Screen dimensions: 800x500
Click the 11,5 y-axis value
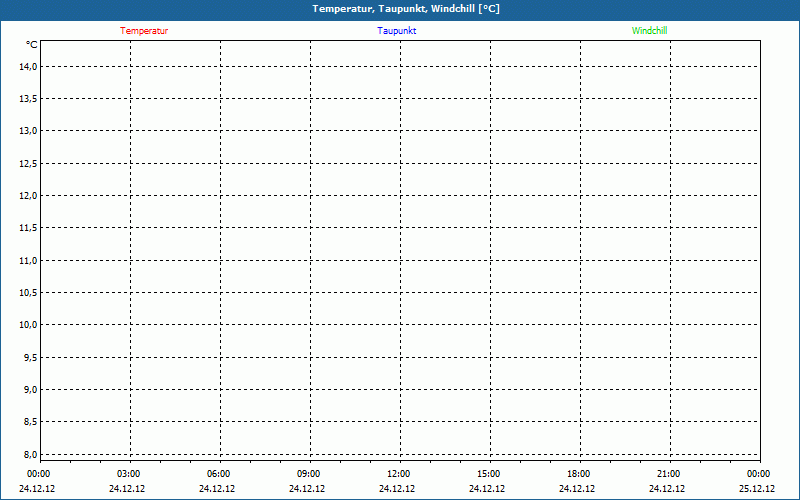pos(28,228)
